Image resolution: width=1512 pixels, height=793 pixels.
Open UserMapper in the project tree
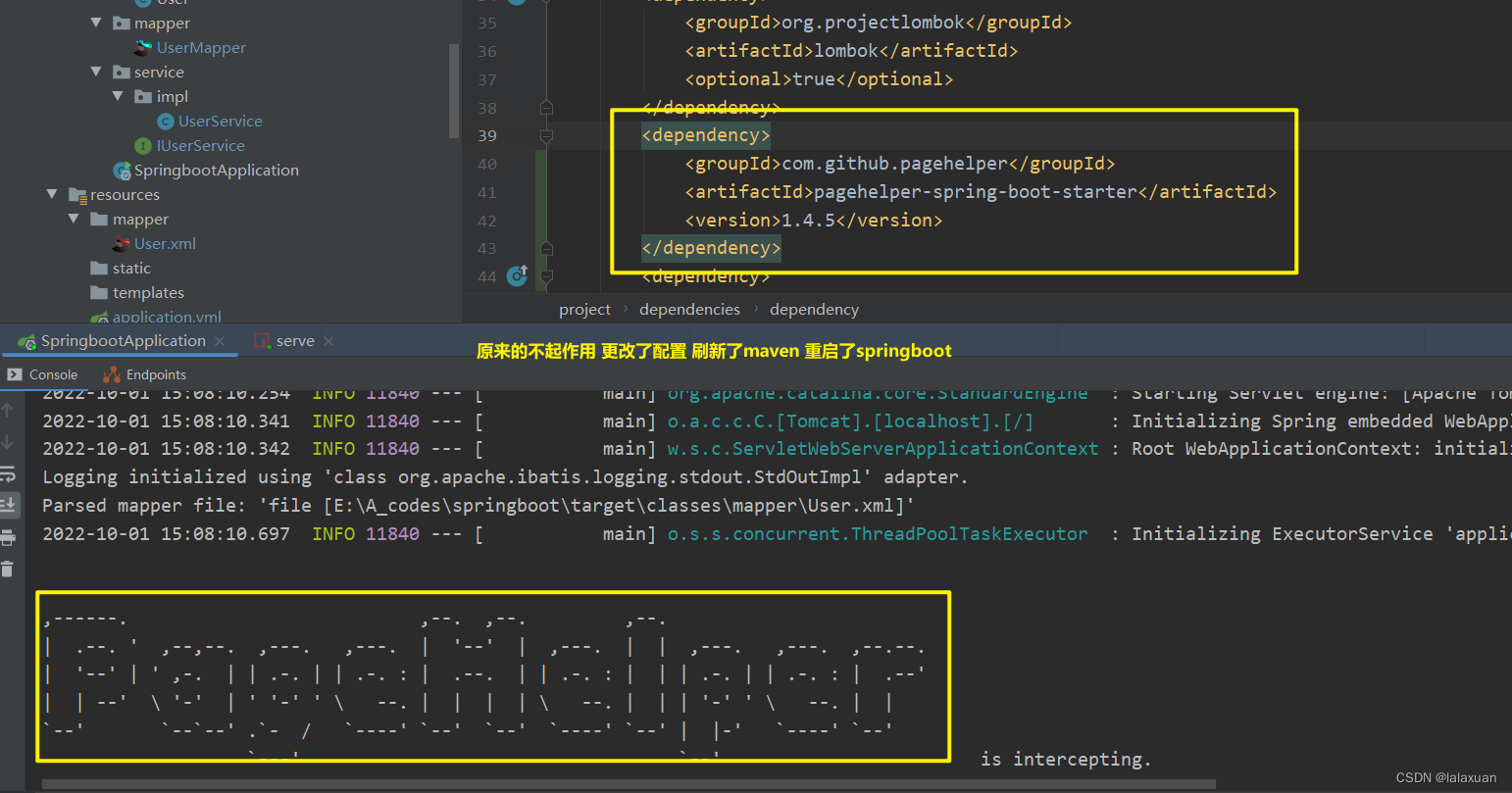pyautogui.click(x=201, y=47)
